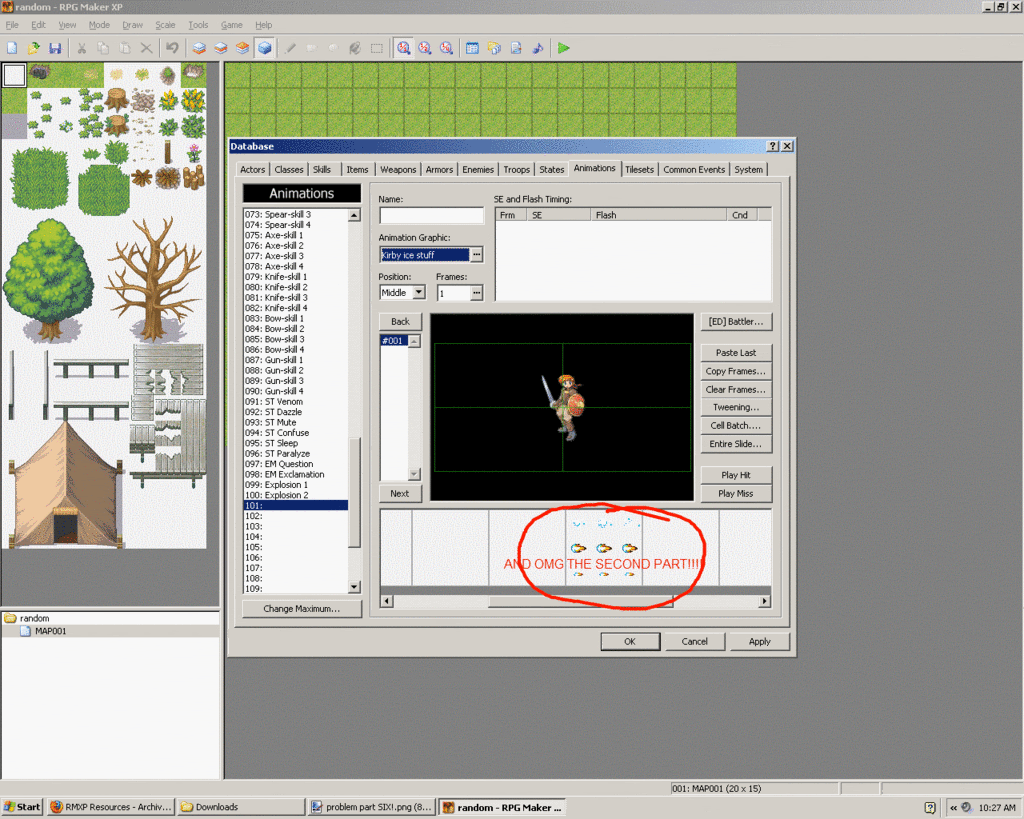Click the Paste clipboard icon

pos(125,48)
